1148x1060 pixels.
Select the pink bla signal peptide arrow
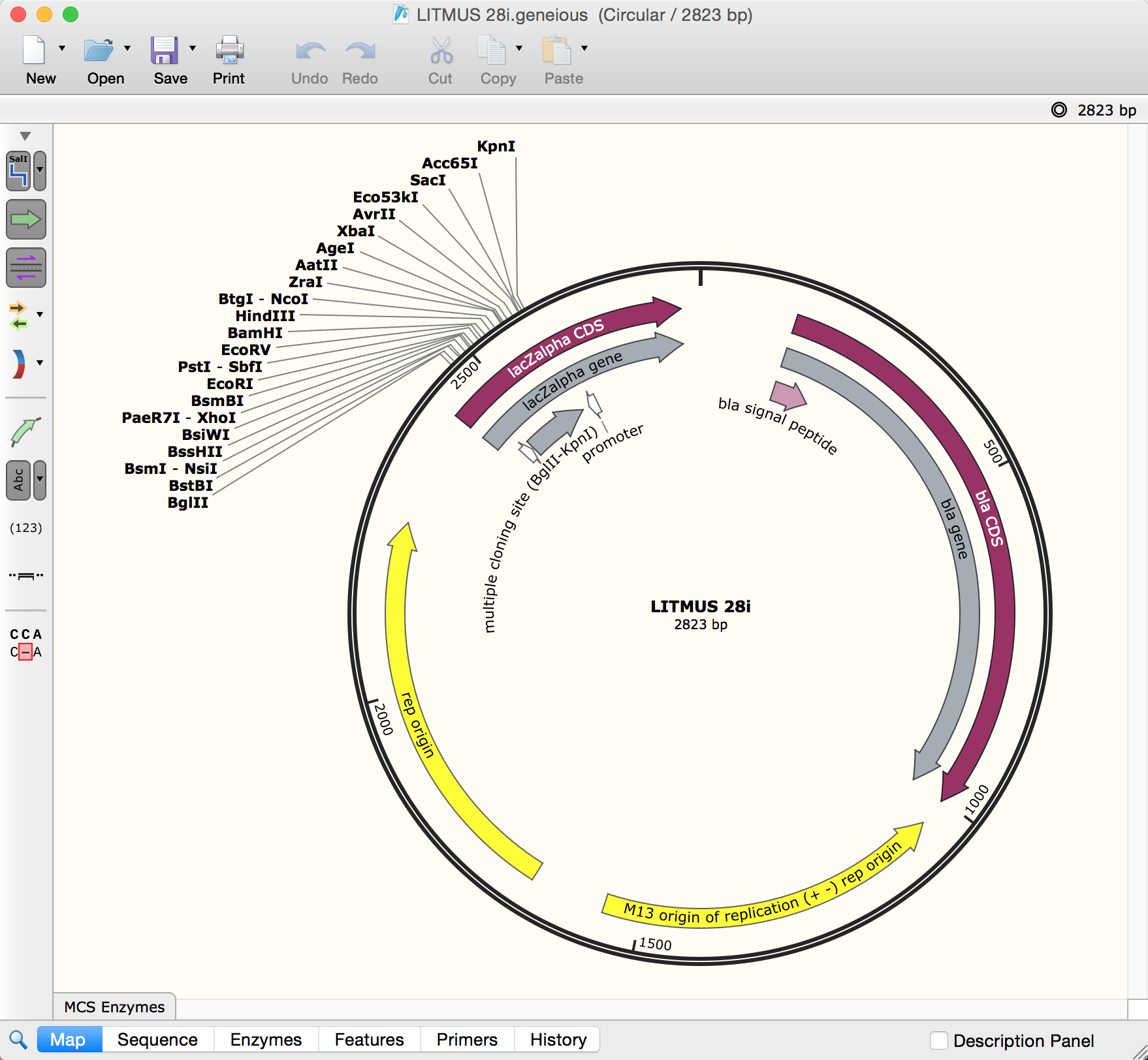(x=788, y=394)
